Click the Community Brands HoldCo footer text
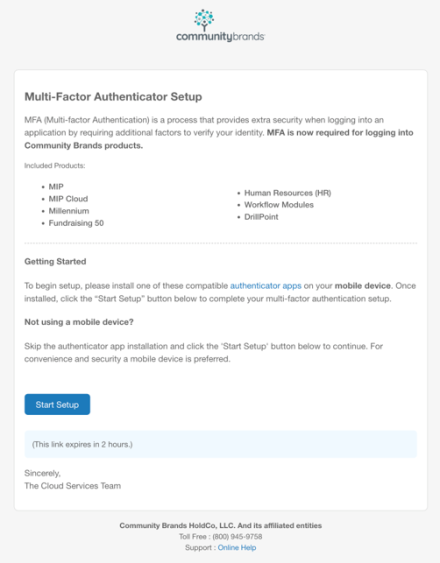The image size is (440, 563). click(221, 525)
